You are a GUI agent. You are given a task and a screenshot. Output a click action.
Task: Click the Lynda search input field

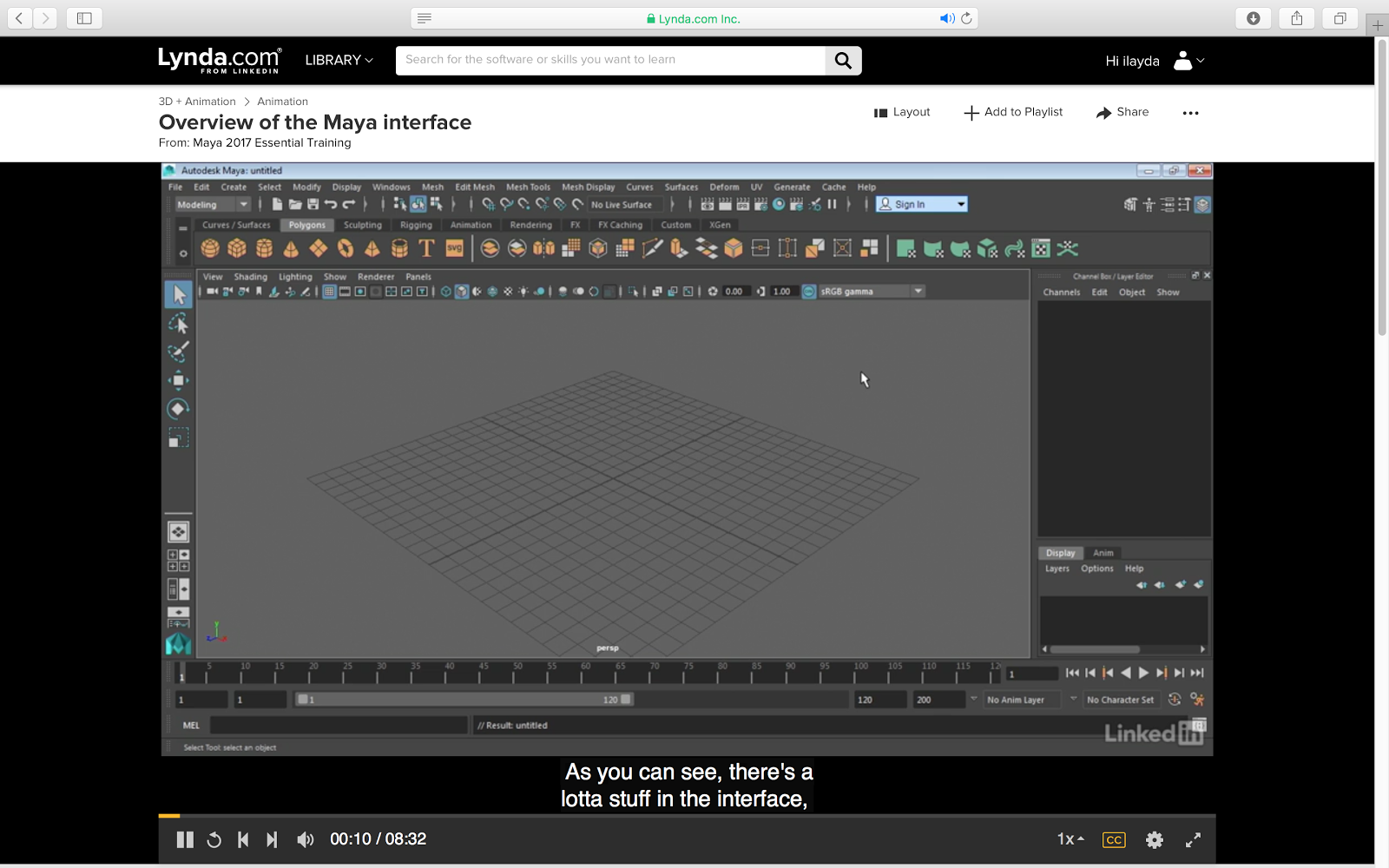(x=610, y=60)
